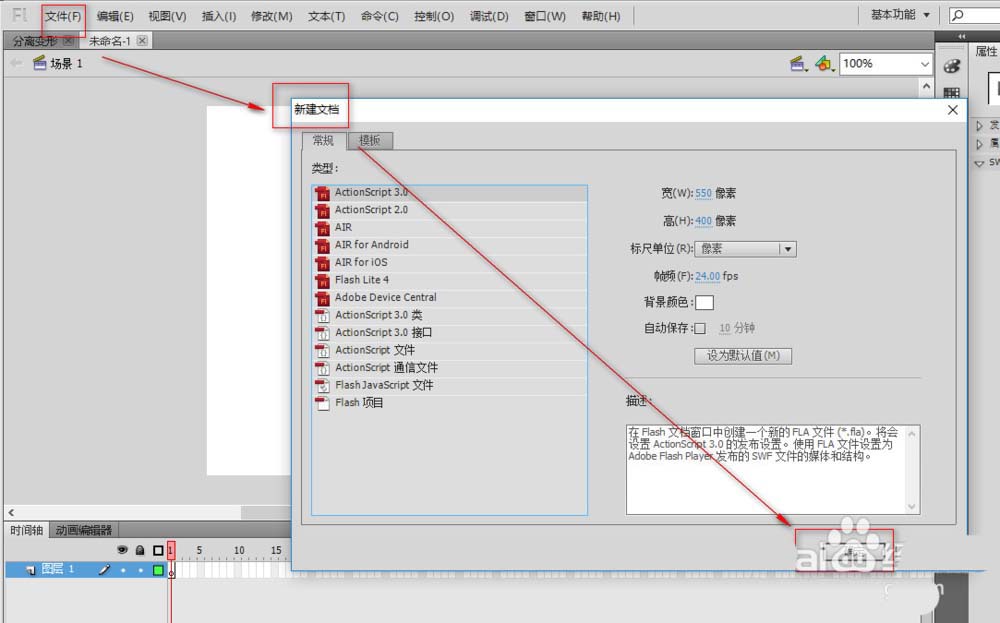Screen dimensions: 1000x623
Task: Select ActionScript 2.0 in type list
Action: click(450, 210)
